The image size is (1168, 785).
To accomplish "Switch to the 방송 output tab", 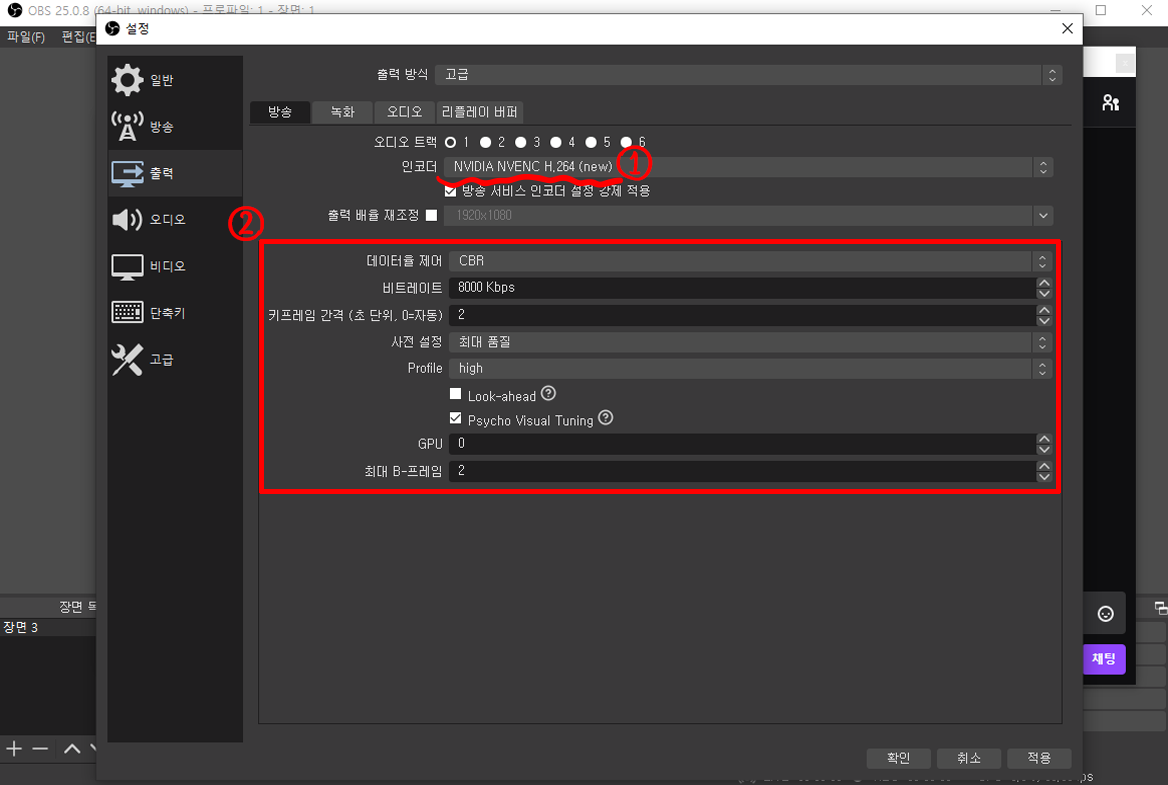I will pyautogui.click(x=280, y=112).
